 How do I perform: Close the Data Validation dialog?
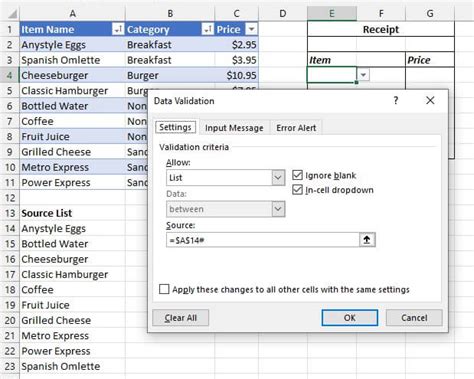coord(430,100)
